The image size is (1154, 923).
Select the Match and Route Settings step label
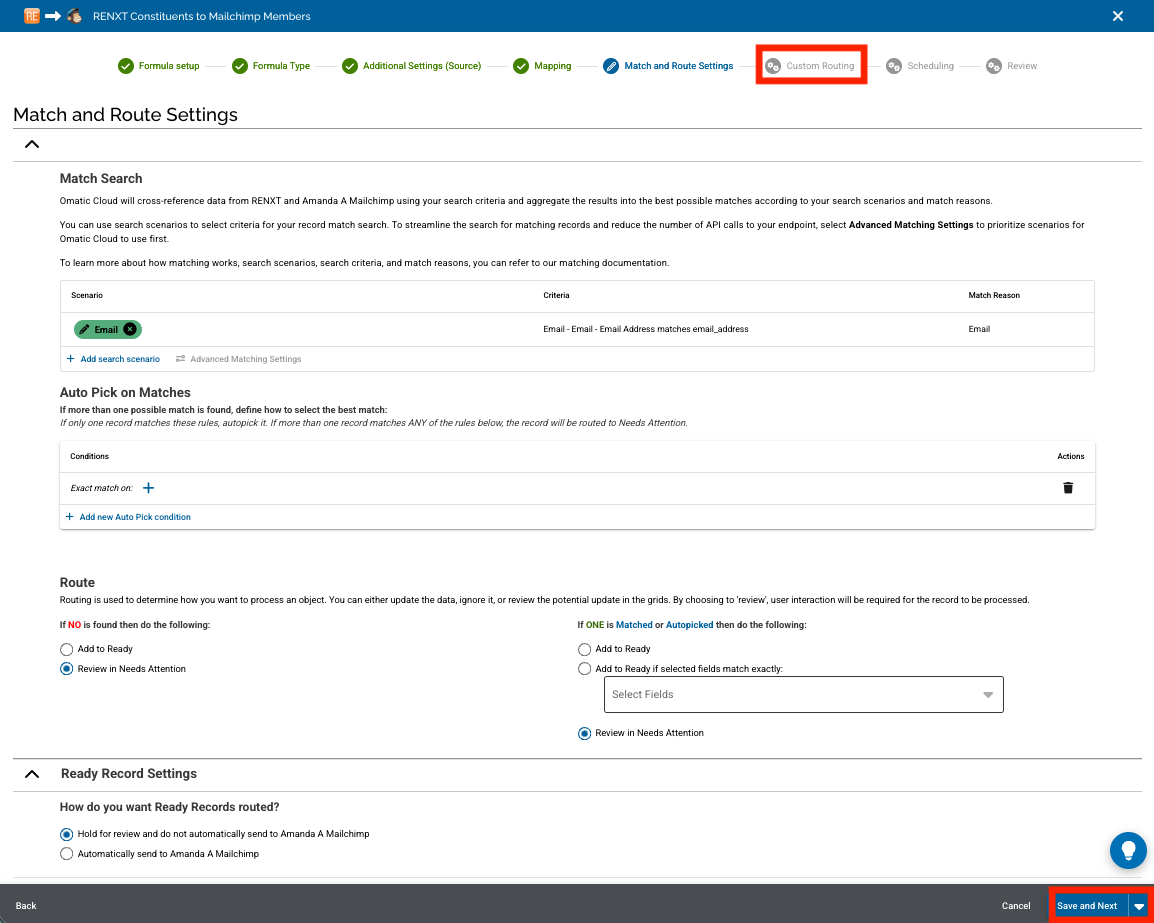[679, 66]
